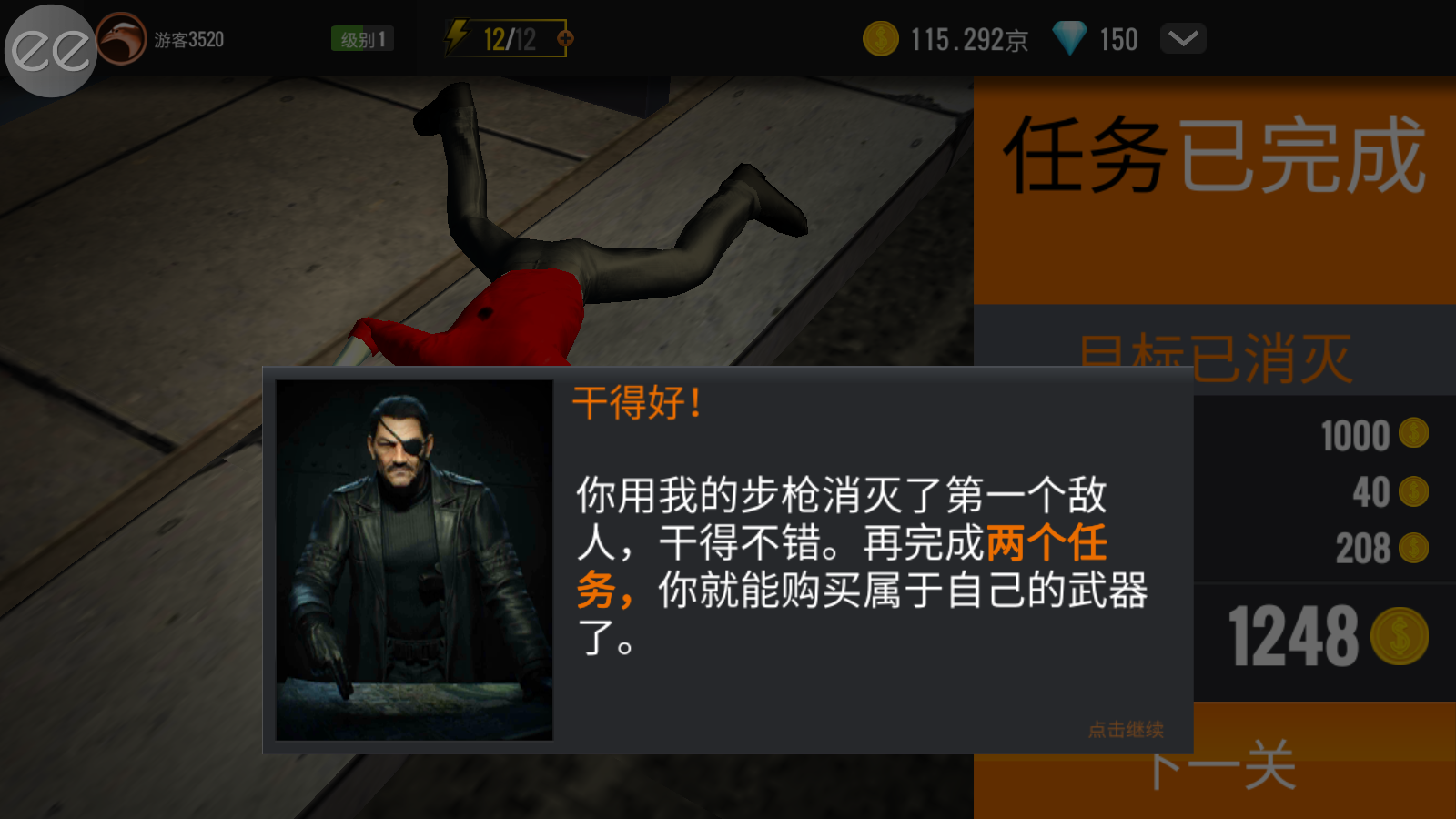1456x819 pixels.
Task: Click the 级别1 level badge
Action: point(362,39)
